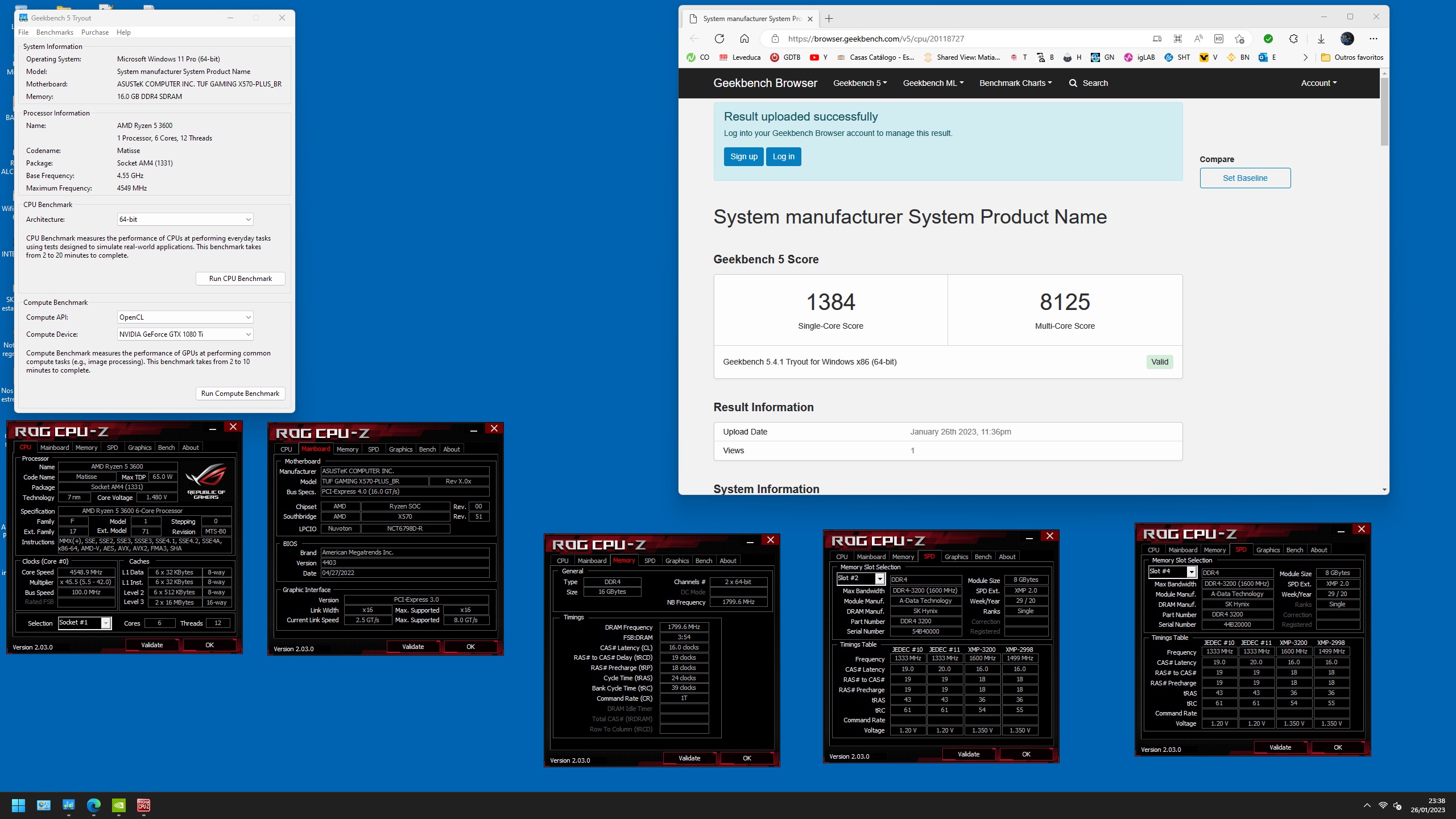Switch to Graphics tab in Memory CPU-Z window
Image resolution: width=1456 pixels, height=819 pixels.
[677, 561]
